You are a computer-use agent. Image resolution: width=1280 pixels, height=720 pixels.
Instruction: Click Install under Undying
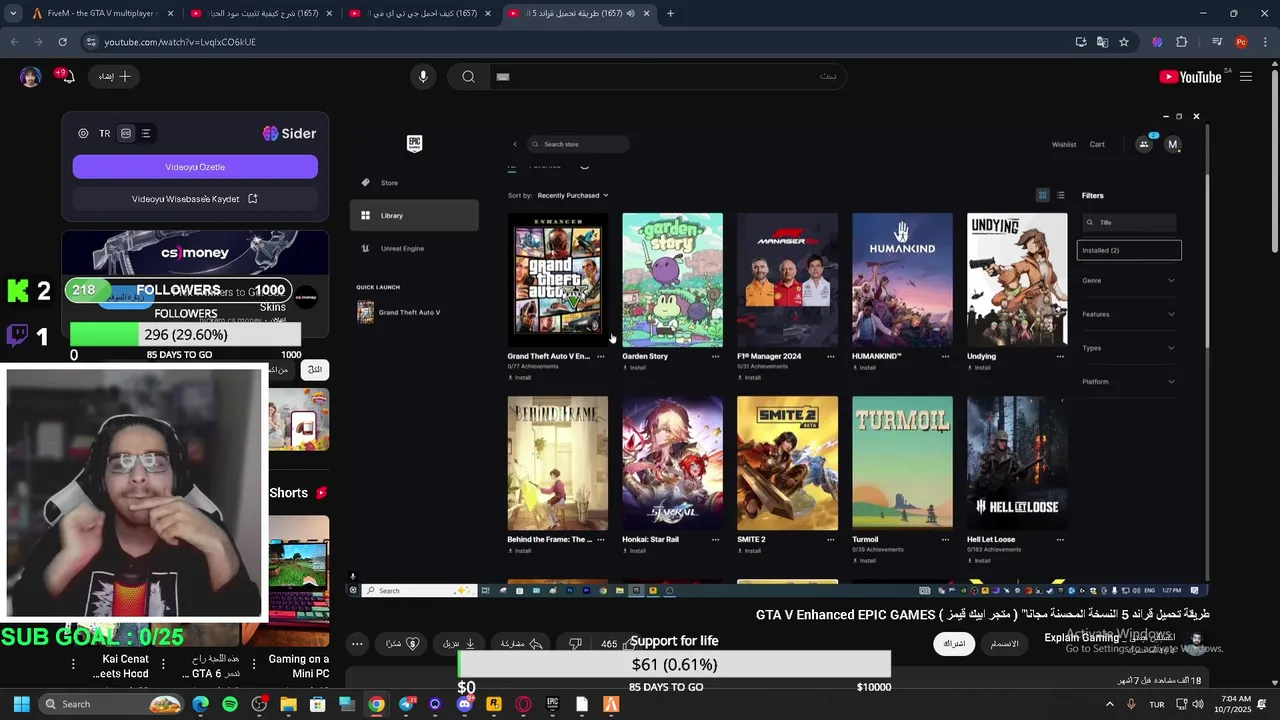(x=980, y=368)
